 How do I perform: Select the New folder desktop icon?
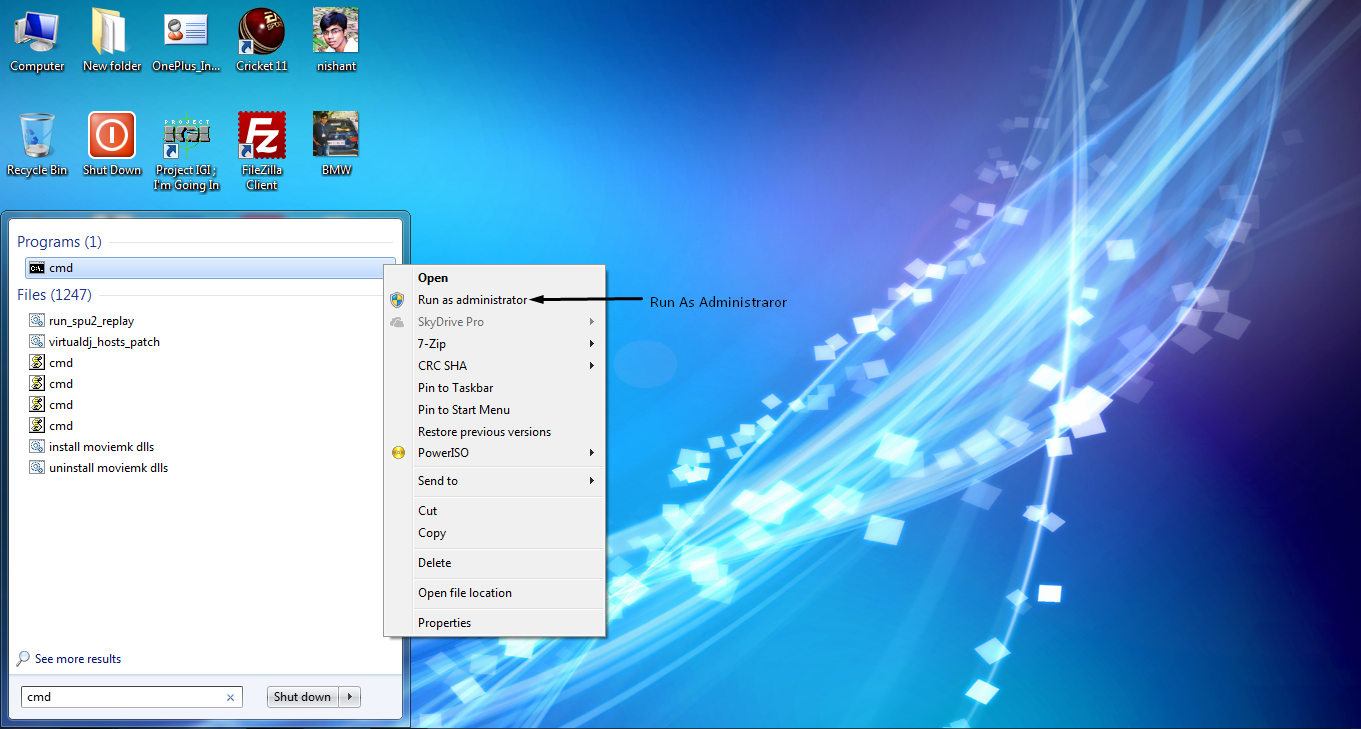click(x=112, y=41)
